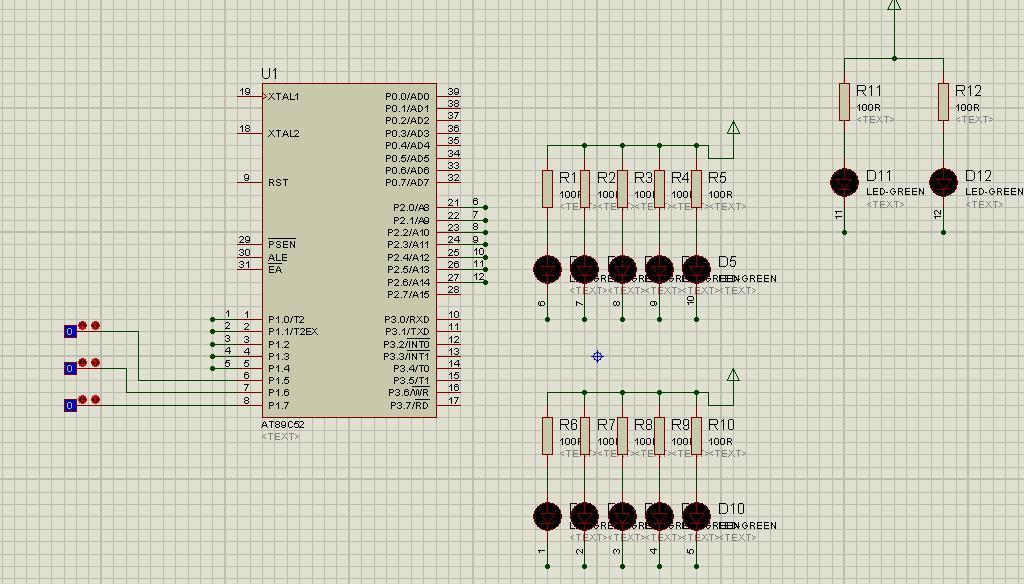Viewport: 1024px width, 584px height.
Task: Click the P0.7/AD7 pin label
Action: (x=408, y=182)
